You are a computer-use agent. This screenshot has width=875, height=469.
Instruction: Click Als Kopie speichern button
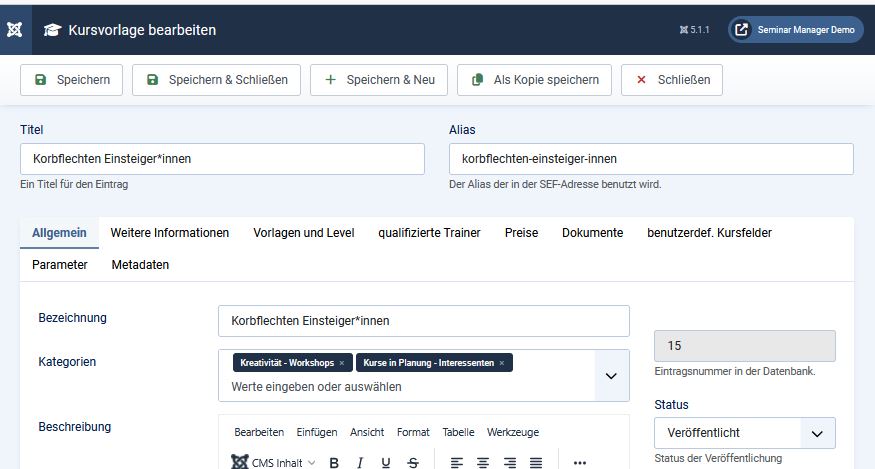point(534,80)
